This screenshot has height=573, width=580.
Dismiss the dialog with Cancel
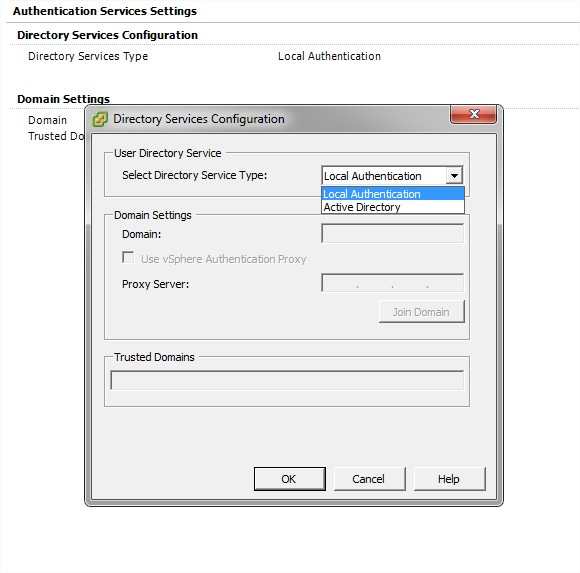[369, 479]
